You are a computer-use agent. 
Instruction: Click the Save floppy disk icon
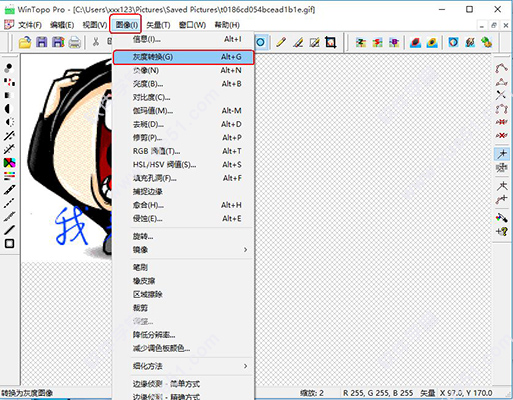click(x=42, y=42)
